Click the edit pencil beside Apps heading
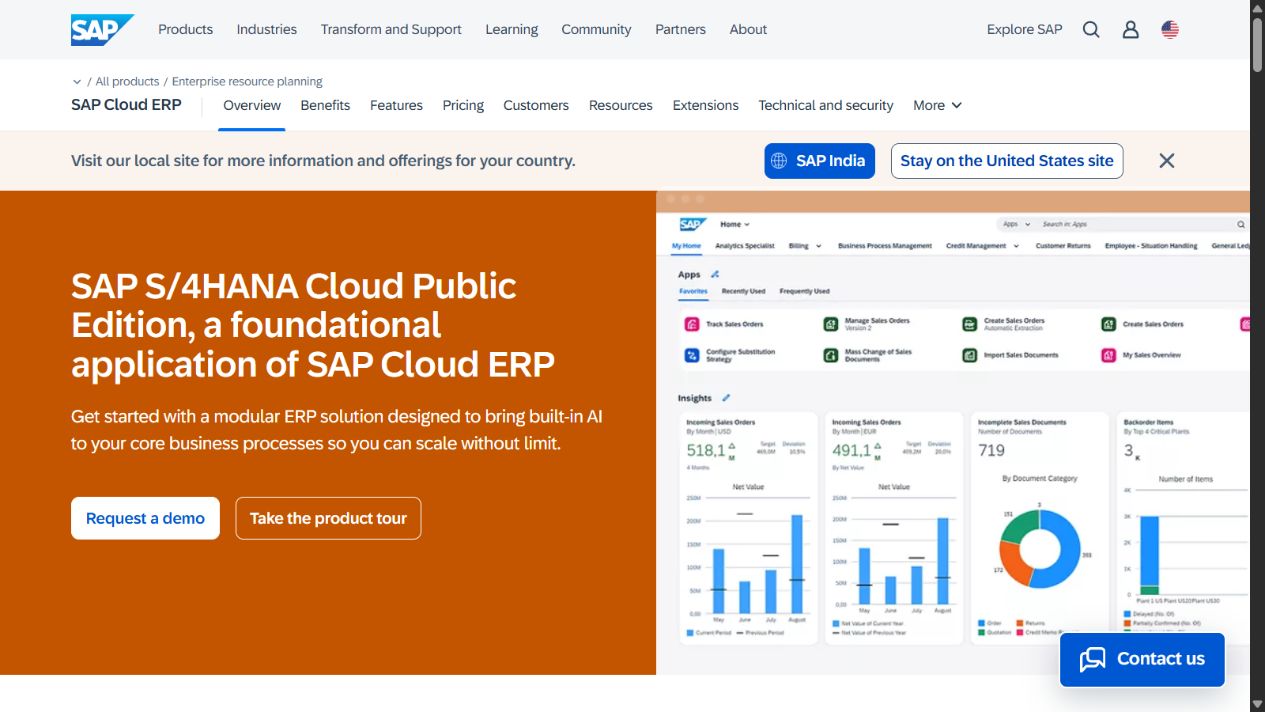1265x712 pixels. click(x=714, y=274)
